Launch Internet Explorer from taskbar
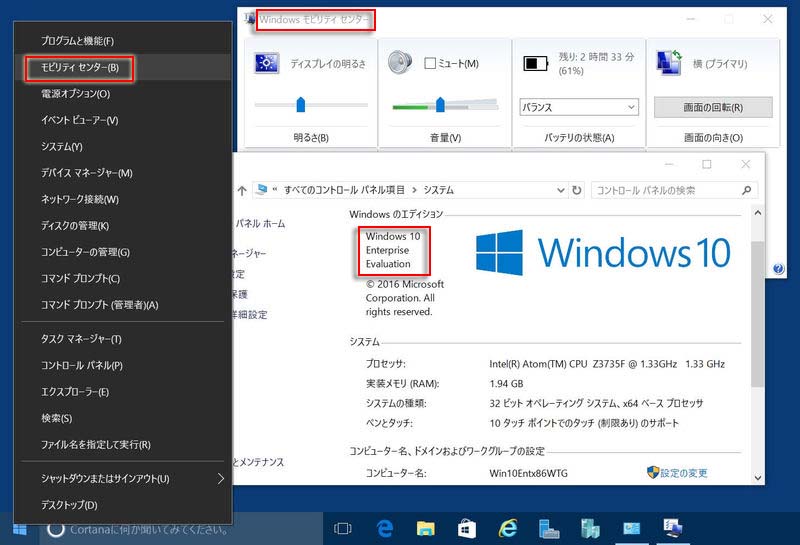Screen dimensions: 800x545 coord(508,529)
